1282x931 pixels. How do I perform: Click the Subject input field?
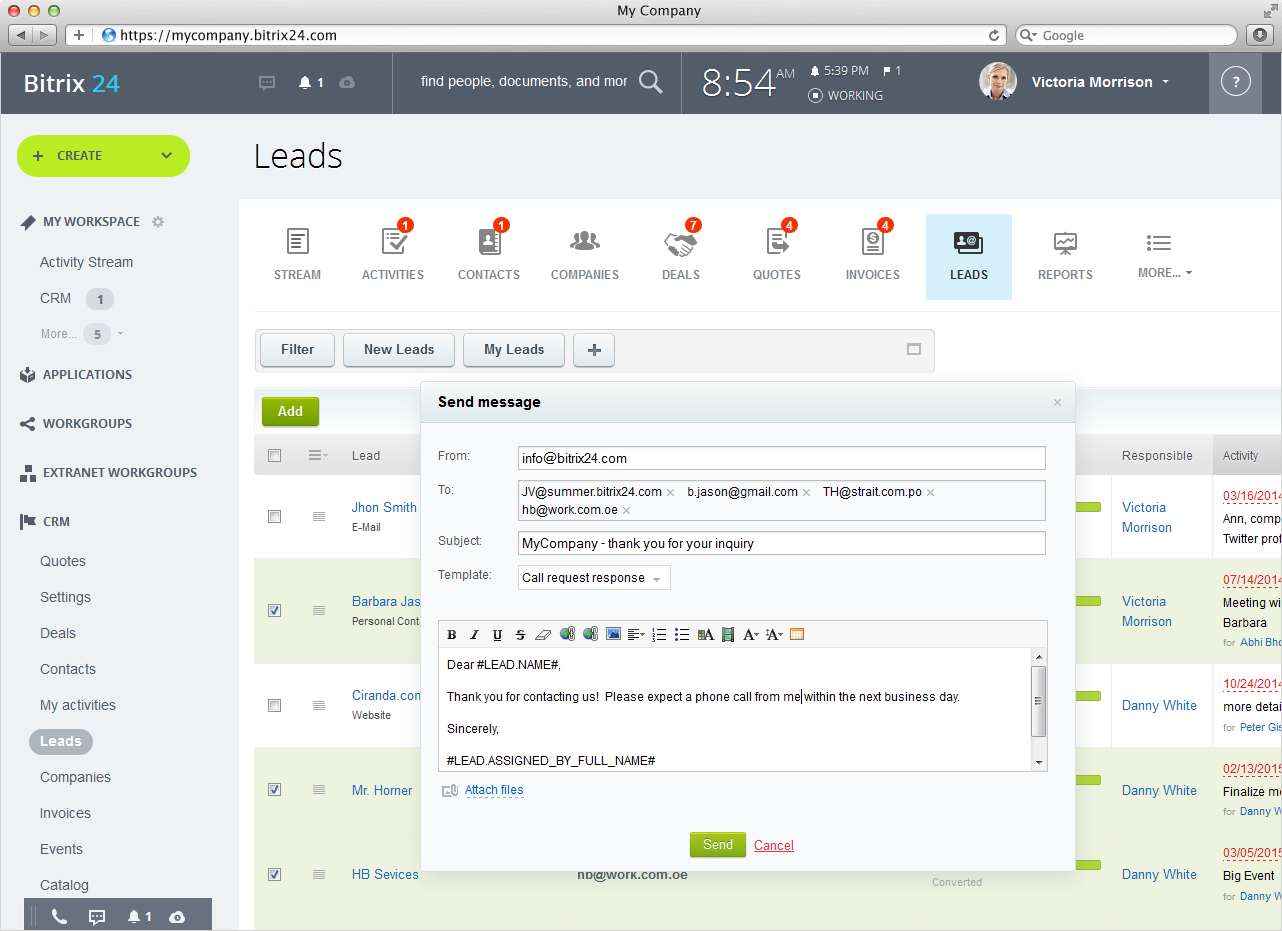click(x=781, y=543)
